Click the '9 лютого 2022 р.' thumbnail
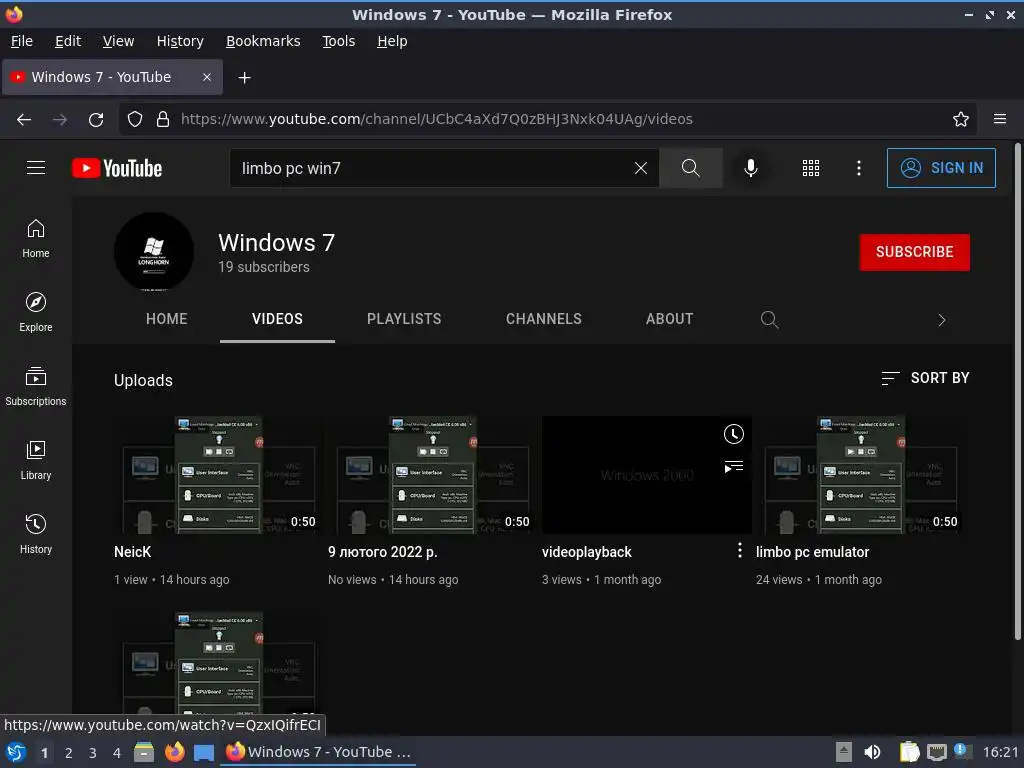The image size is (1024, 768). point(433,475)
